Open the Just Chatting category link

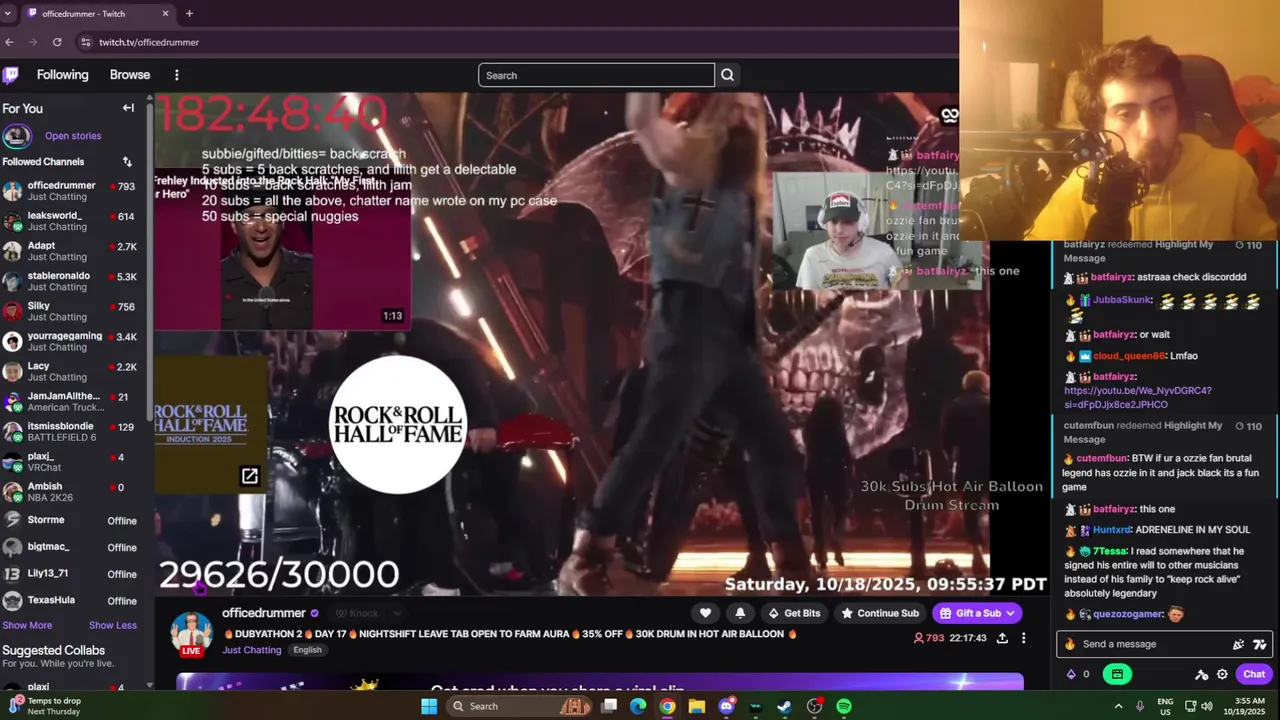click(252, 650)
